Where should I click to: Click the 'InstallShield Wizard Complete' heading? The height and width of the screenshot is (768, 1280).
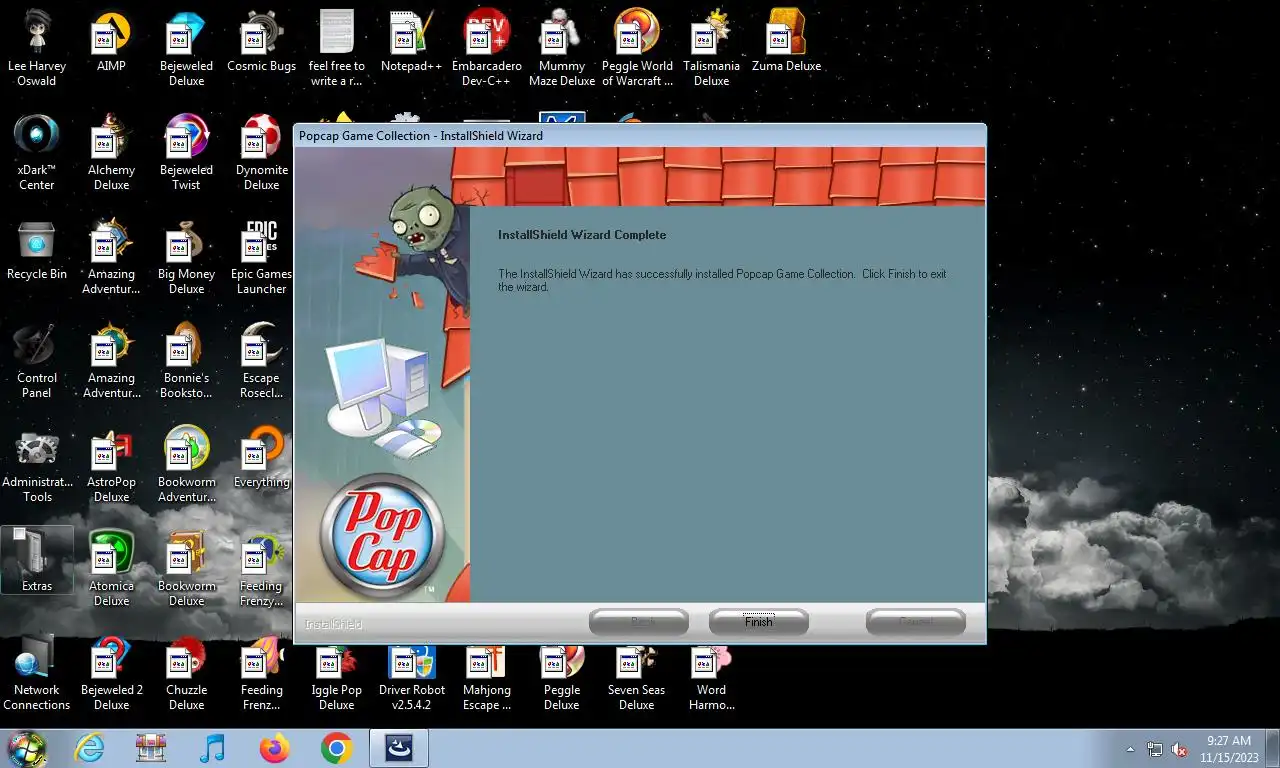(582, 235)
